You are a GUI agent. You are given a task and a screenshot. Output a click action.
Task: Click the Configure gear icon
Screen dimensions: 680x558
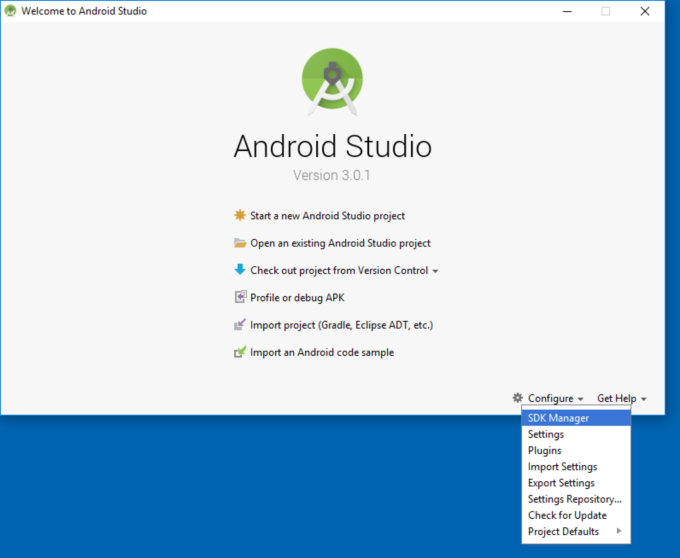[x=517, y=398]
